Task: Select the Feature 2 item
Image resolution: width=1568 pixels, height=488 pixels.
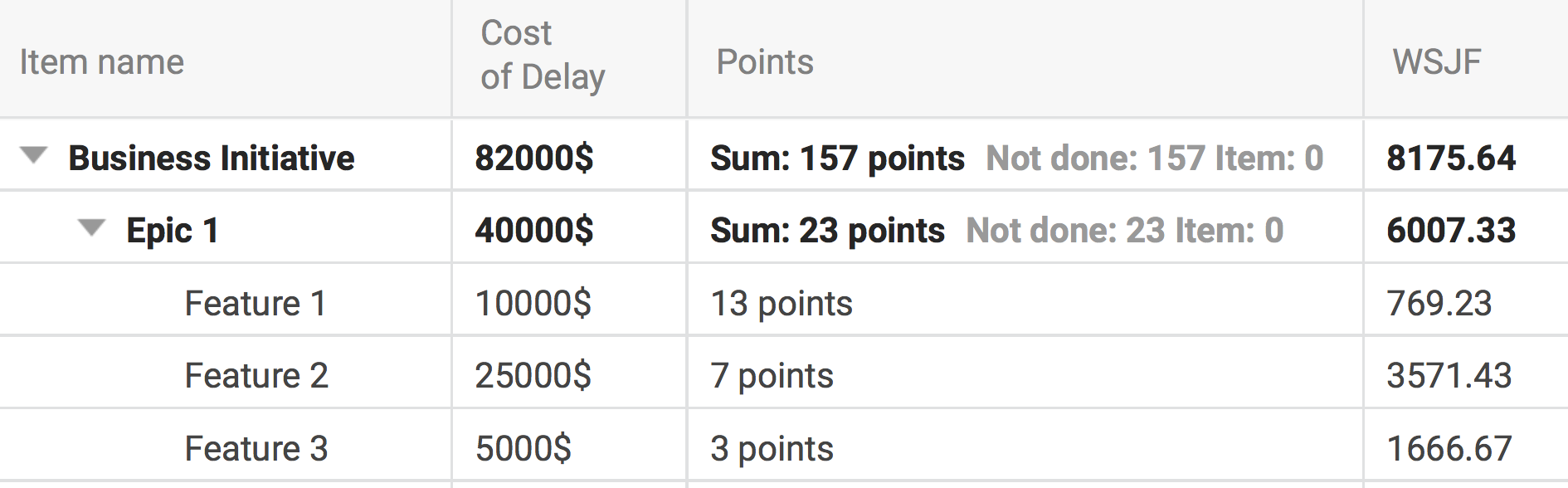Action: click(x=256, y=376)
